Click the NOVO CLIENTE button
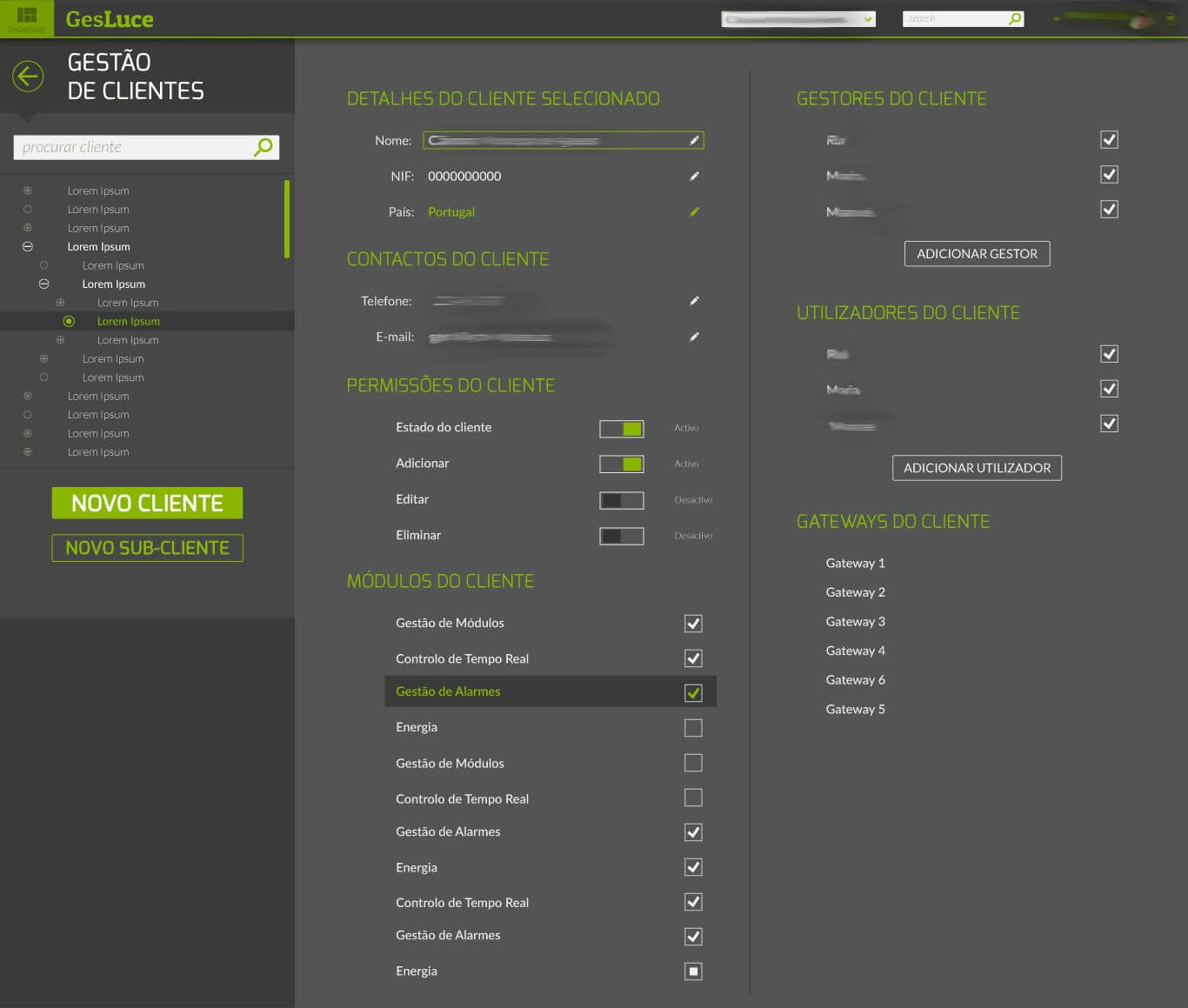Image resolution: width=1188 pixels, height=1008 pixels. (147, 503)
